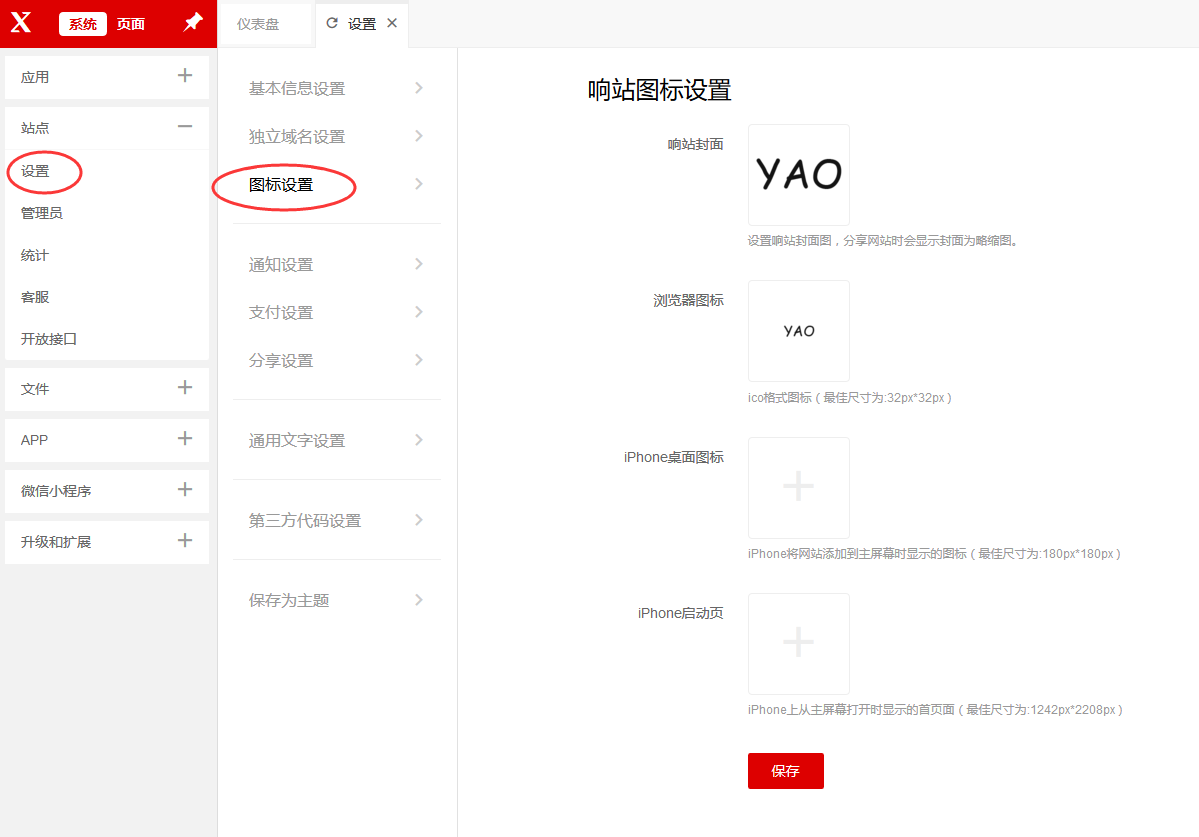Open 基本信息设置 chevron arrow
The width and height of the screenshot is (1199, 837).
[418, 88]
